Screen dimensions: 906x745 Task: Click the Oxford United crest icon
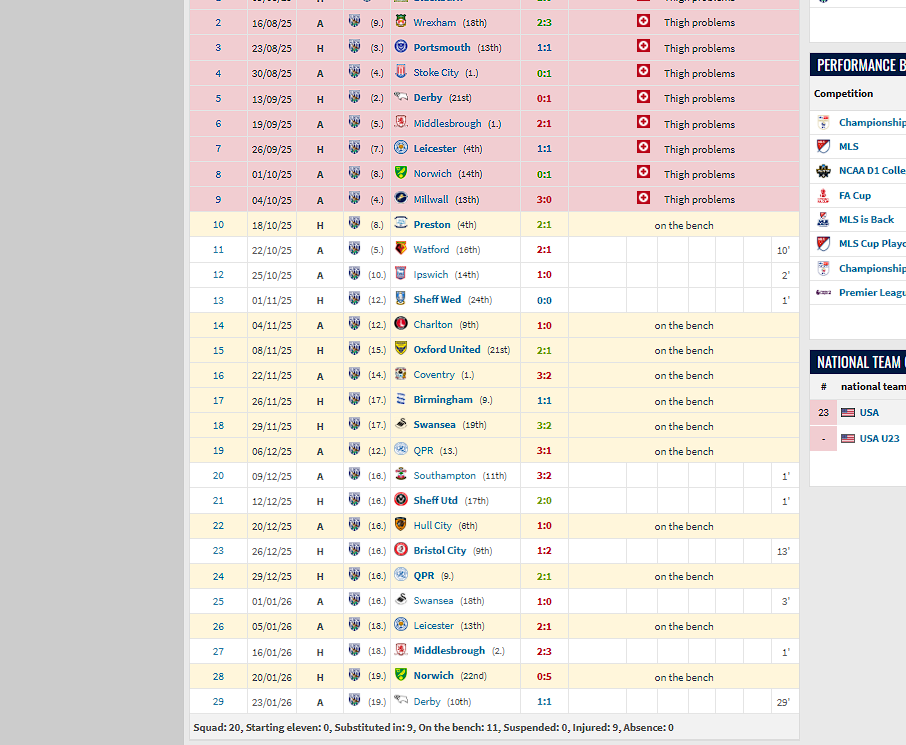(400, 349)
